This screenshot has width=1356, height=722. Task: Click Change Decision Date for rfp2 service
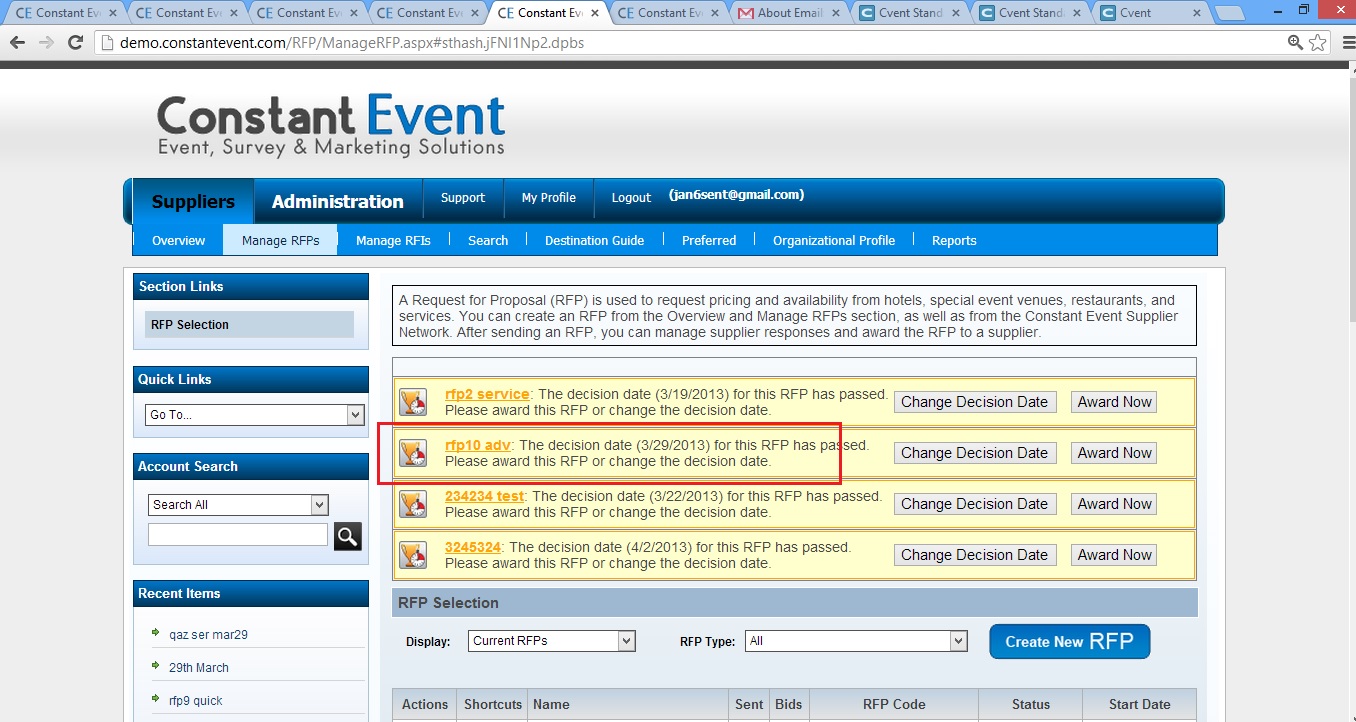click(x=974, y=402)
